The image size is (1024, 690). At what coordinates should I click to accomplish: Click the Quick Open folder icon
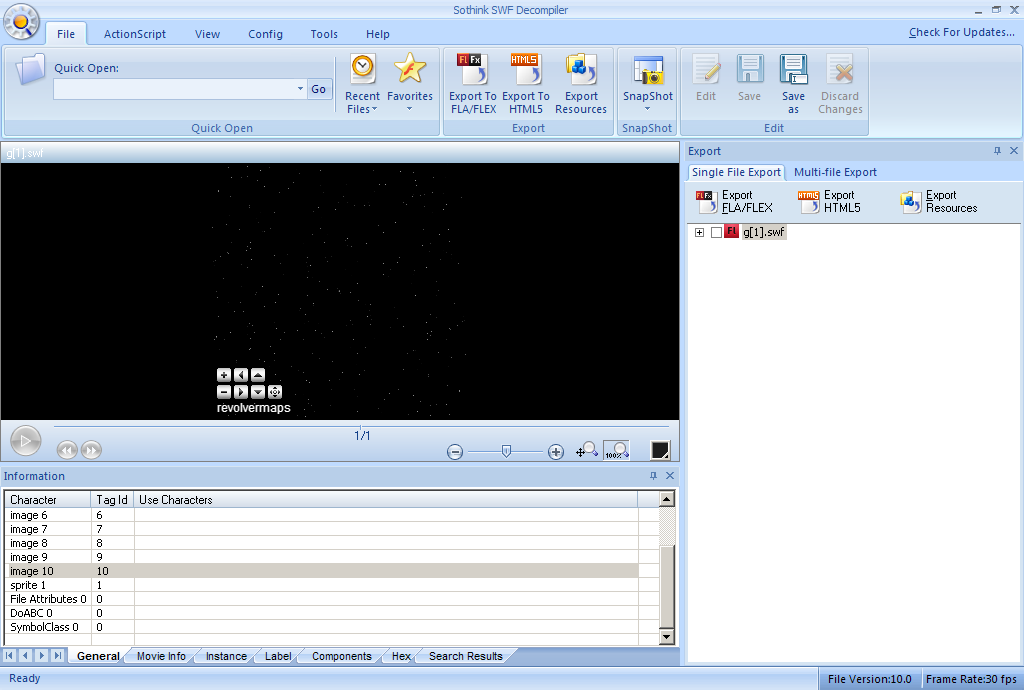click(31, 70)
